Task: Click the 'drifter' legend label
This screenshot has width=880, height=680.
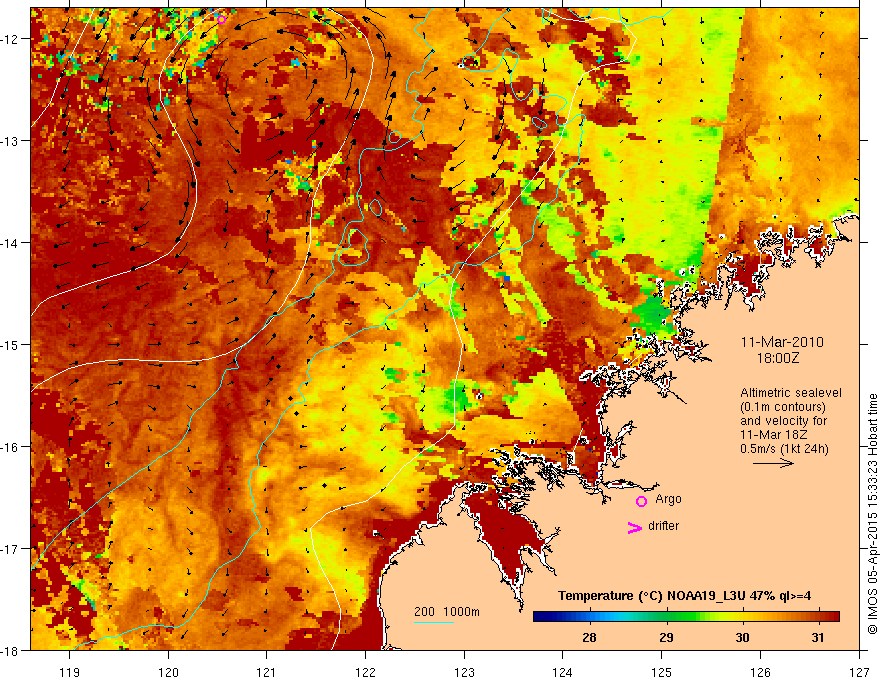Action: pos(663,526)
